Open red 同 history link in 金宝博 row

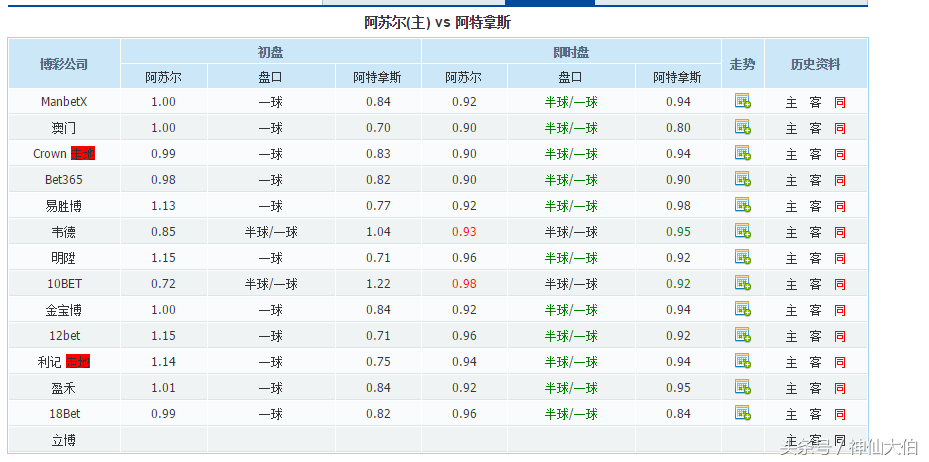[x=840, y=310]
